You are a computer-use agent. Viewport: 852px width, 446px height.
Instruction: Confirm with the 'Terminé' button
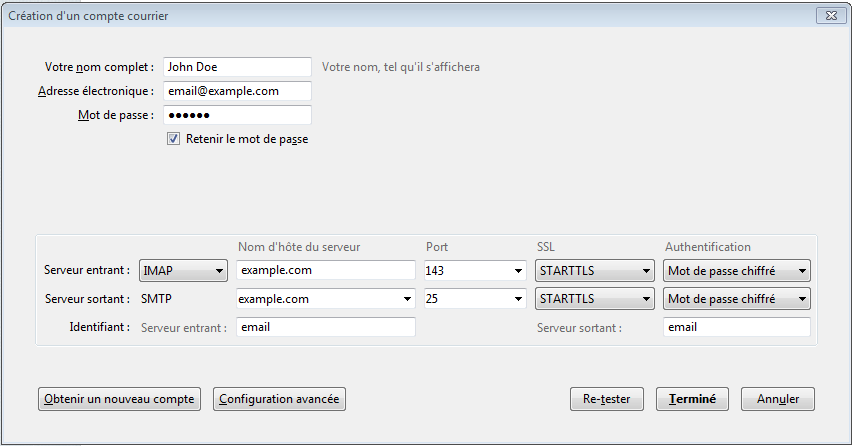coord(692,399)
